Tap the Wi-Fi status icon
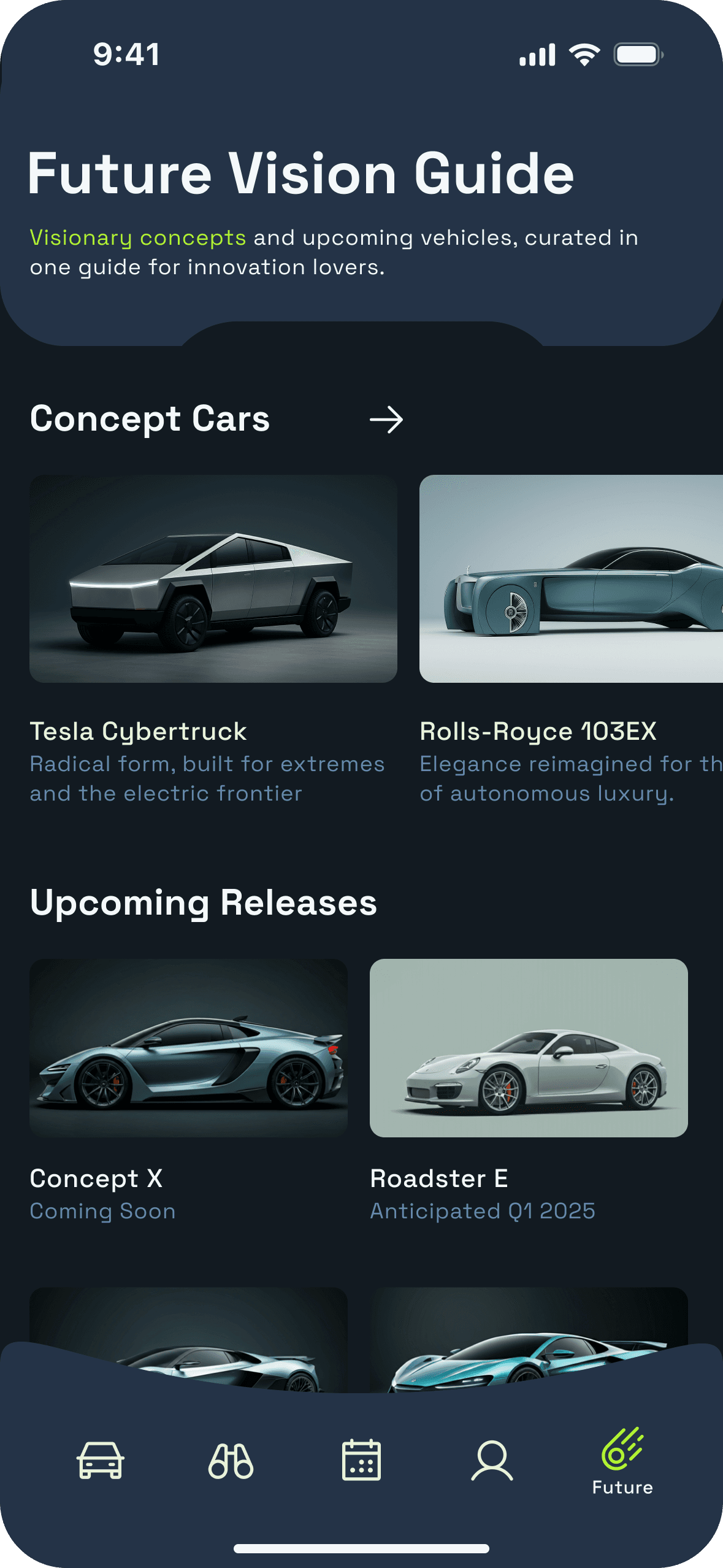723x1568 pixels. click(x=584, y=55)
